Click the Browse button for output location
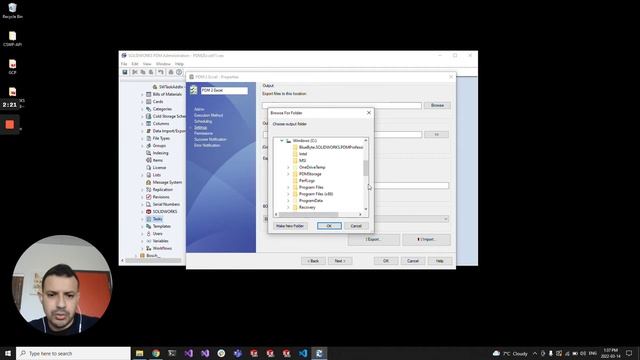The height and width of the screenshot is (360, 640). point(437,105)
